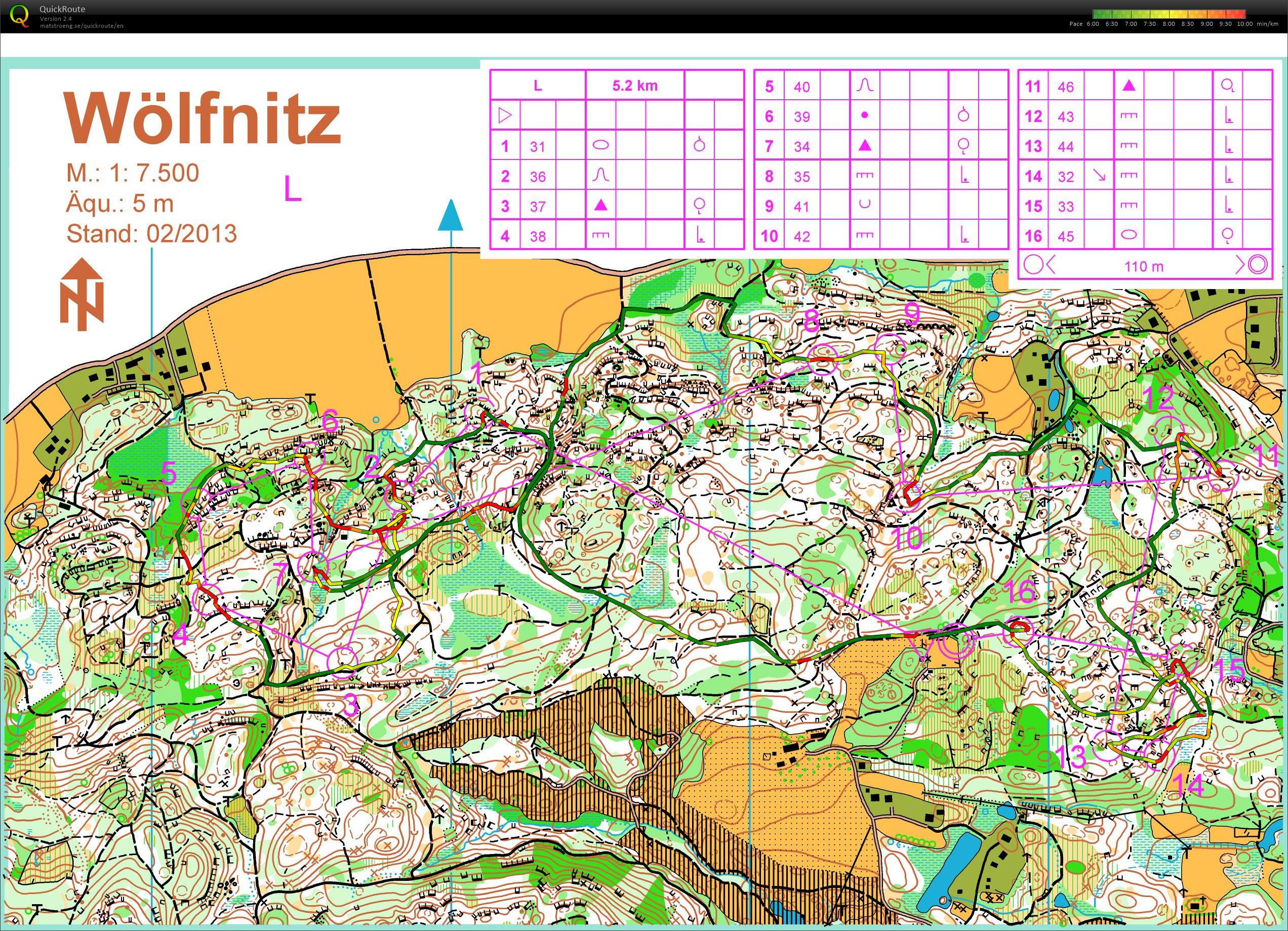Click knoll symbol in control 2 row
The image size is (1288, 931).
pos(601,175)
